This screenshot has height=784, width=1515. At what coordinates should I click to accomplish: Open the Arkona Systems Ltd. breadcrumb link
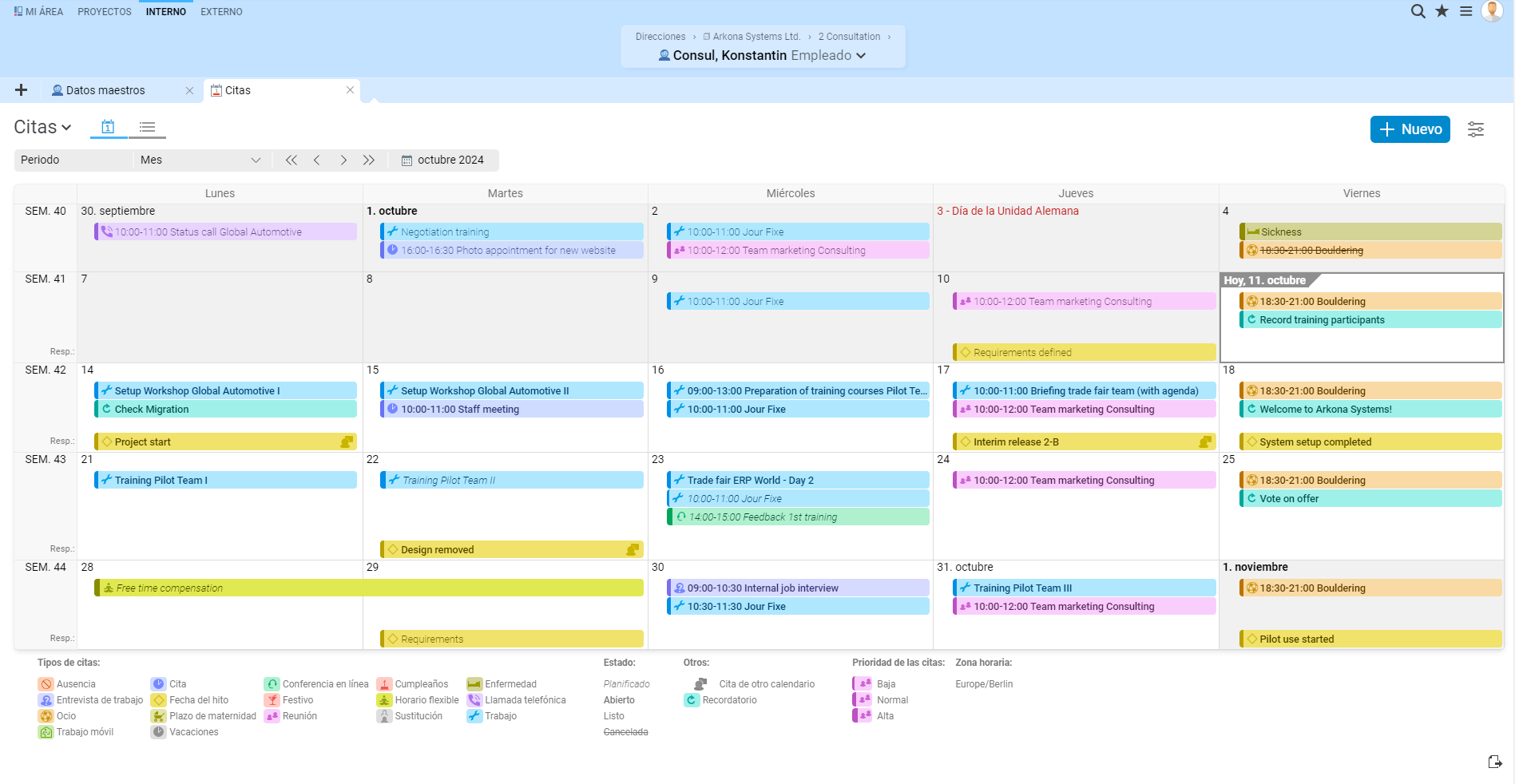(x=756, y=37)
